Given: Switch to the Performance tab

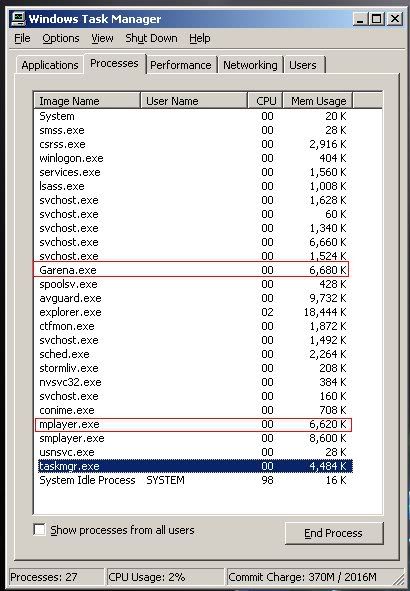Looking at the screenshot, I should click(181, 65).
